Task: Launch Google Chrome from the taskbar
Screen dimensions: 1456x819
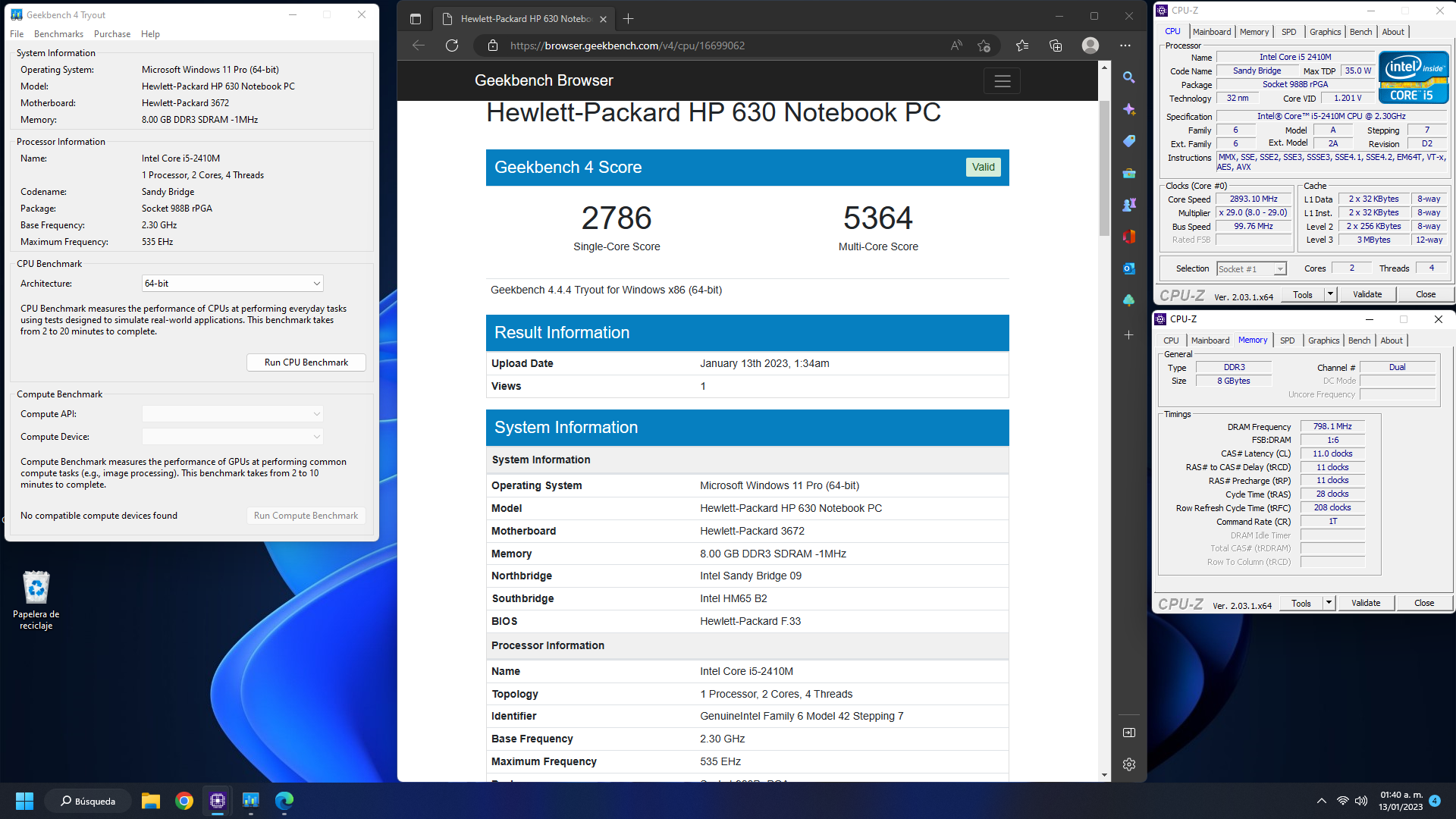Action: tap(184, 801)
